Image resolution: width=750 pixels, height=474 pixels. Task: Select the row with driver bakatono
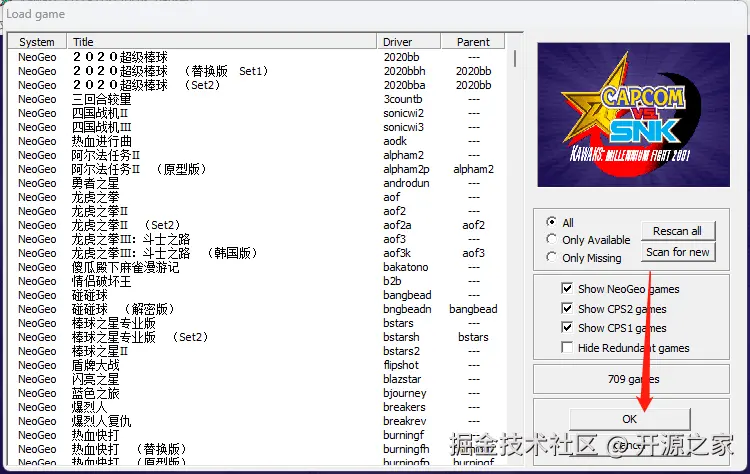pyautogui.click(x=256, y=267)
